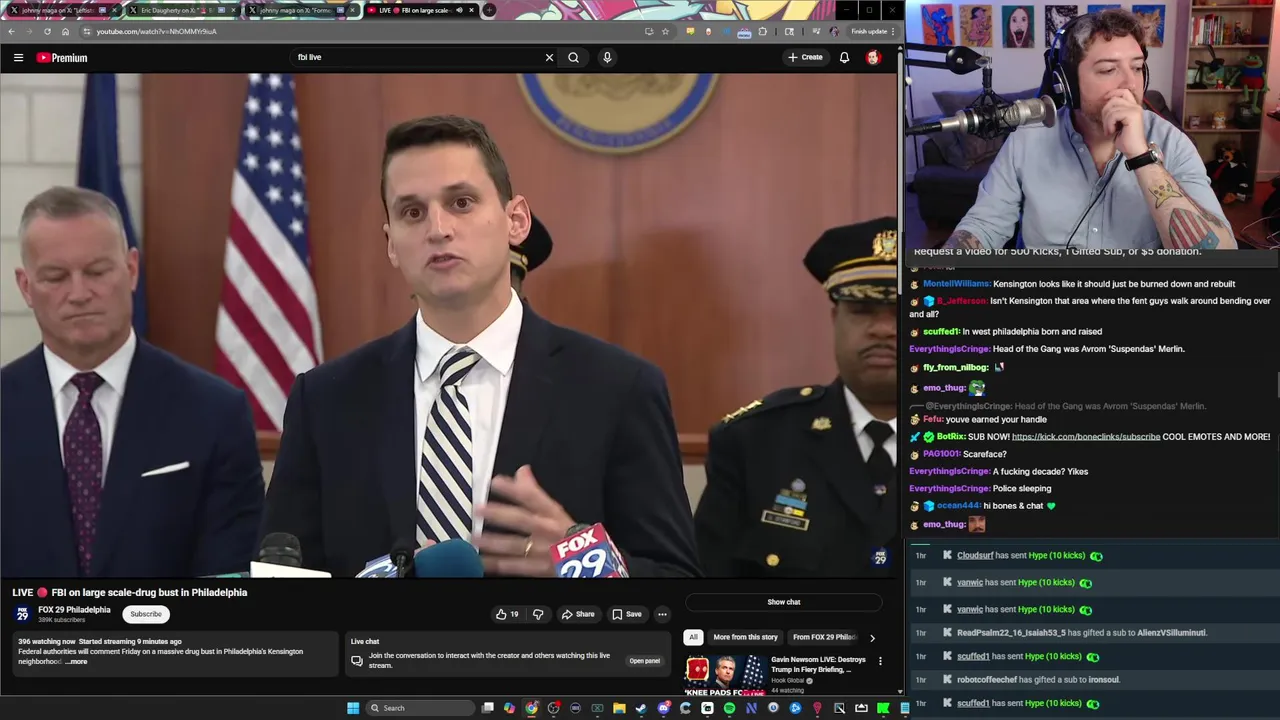Open more actions ellipsis below video
This screenshot has height=720, width=1280.
pyautogui.click(x=662, y=614)
